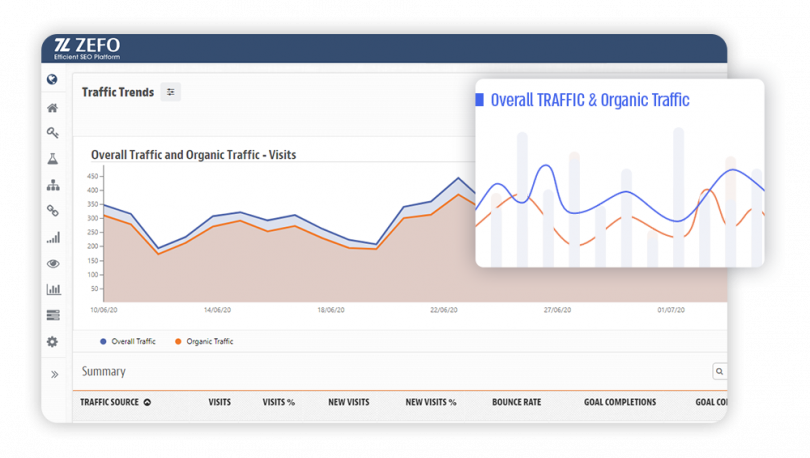Click the Bounce Rate column header
Image resolution: width=810 pixels, height=458 pixels.
(517, 402)
